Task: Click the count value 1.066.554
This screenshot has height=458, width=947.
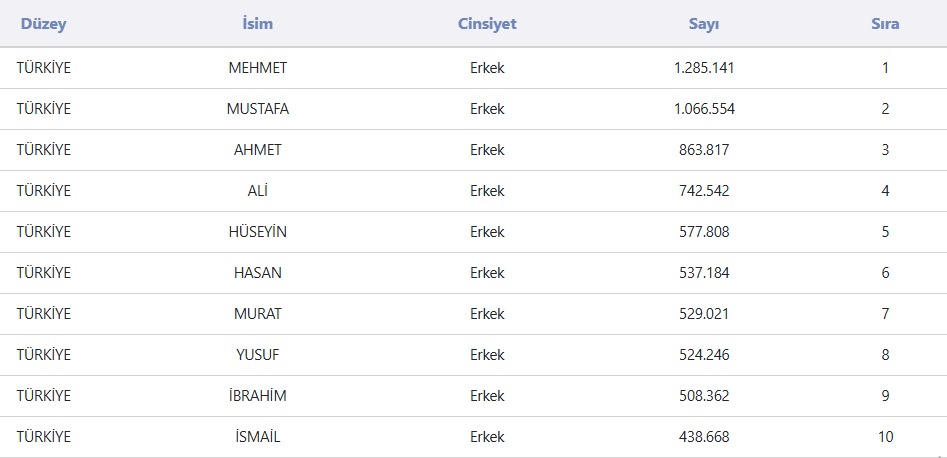Action: pos(704,109)
